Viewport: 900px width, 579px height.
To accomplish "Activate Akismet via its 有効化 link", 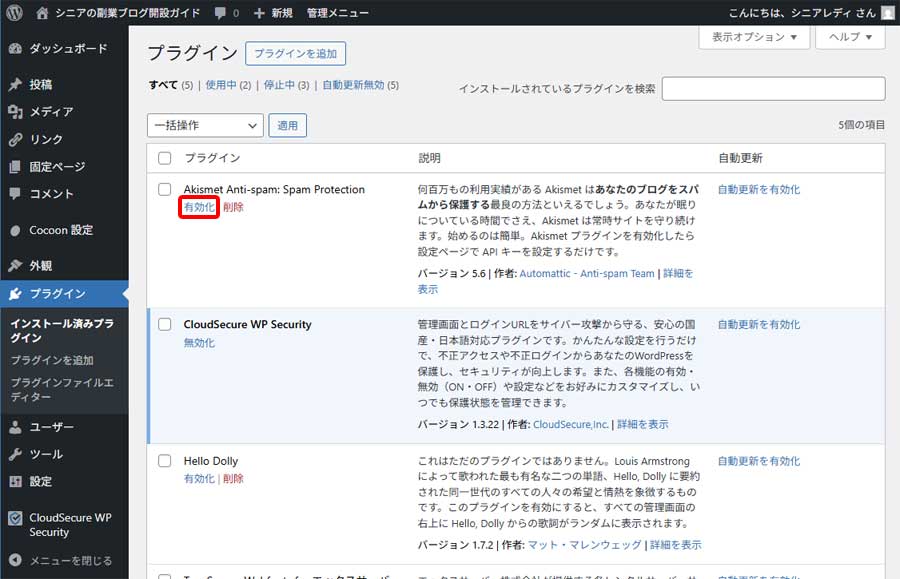I will coord(197,207).
